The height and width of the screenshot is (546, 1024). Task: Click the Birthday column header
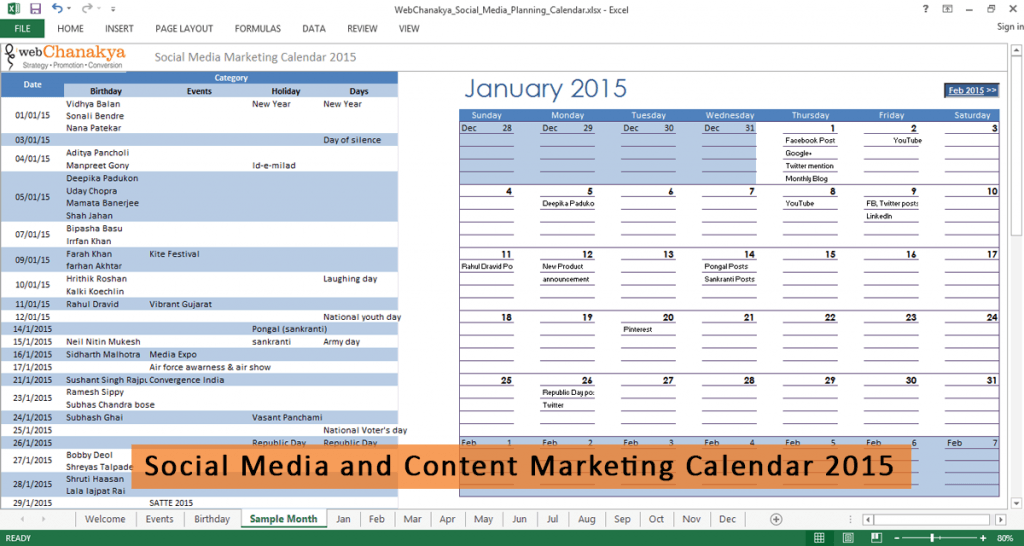pyautogui.click(x=106, y=91)
